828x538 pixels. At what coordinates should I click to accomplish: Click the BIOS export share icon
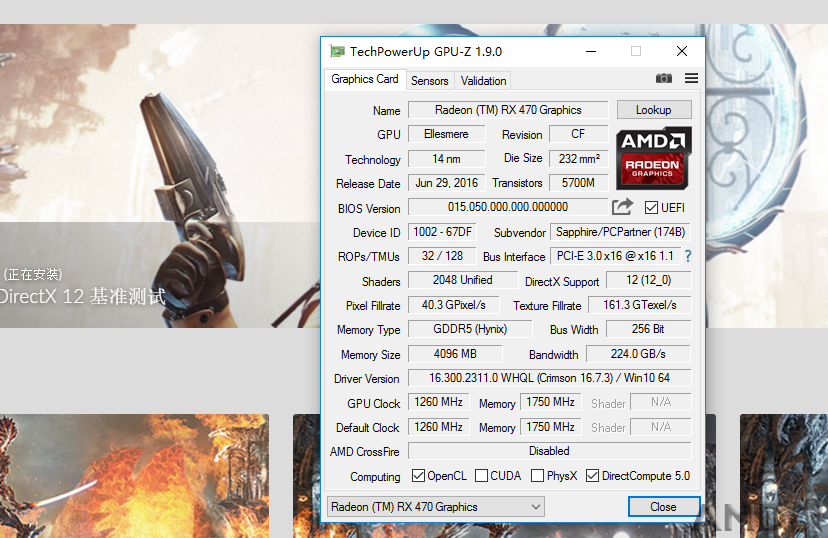(x=622, y=206)
